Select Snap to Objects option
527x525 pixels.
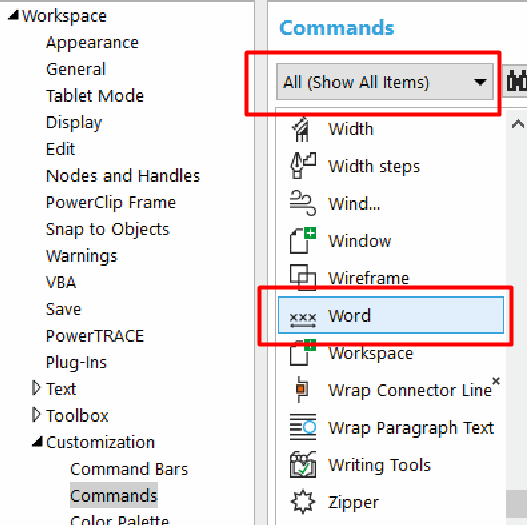click(x=108, y=230)
